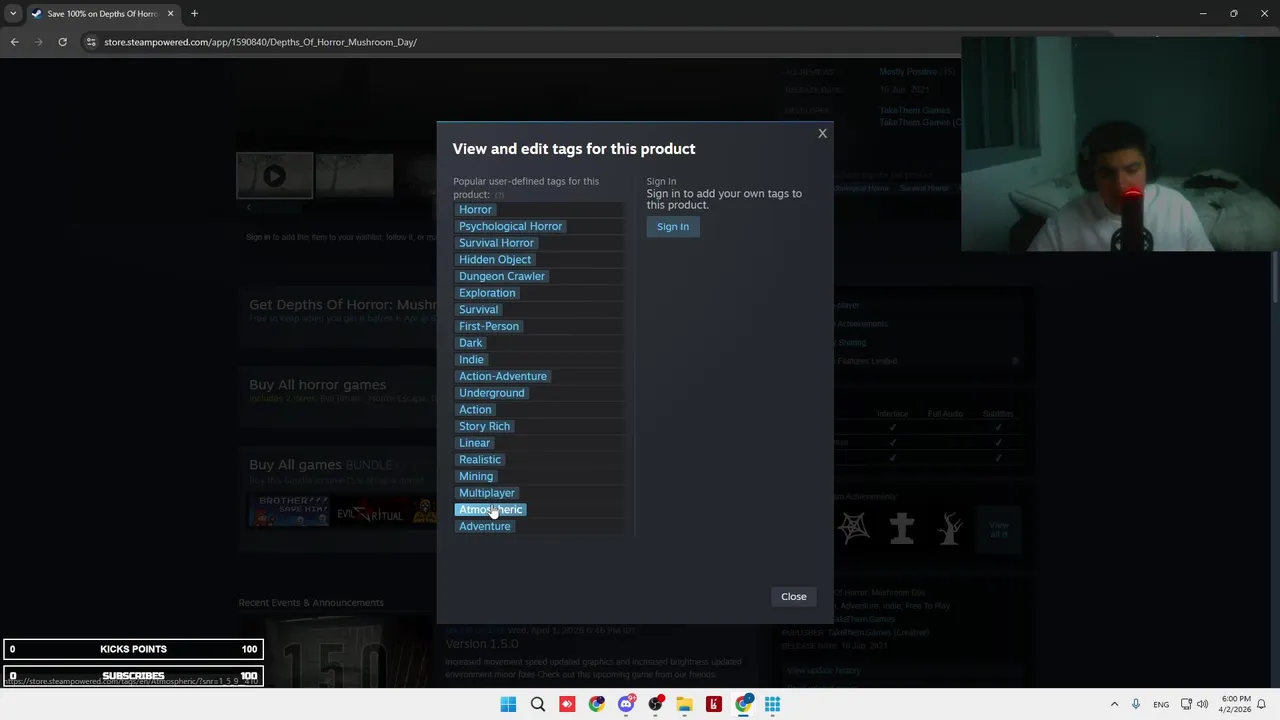
Task: Open the notification bell icon
Action: point(1262,704)
